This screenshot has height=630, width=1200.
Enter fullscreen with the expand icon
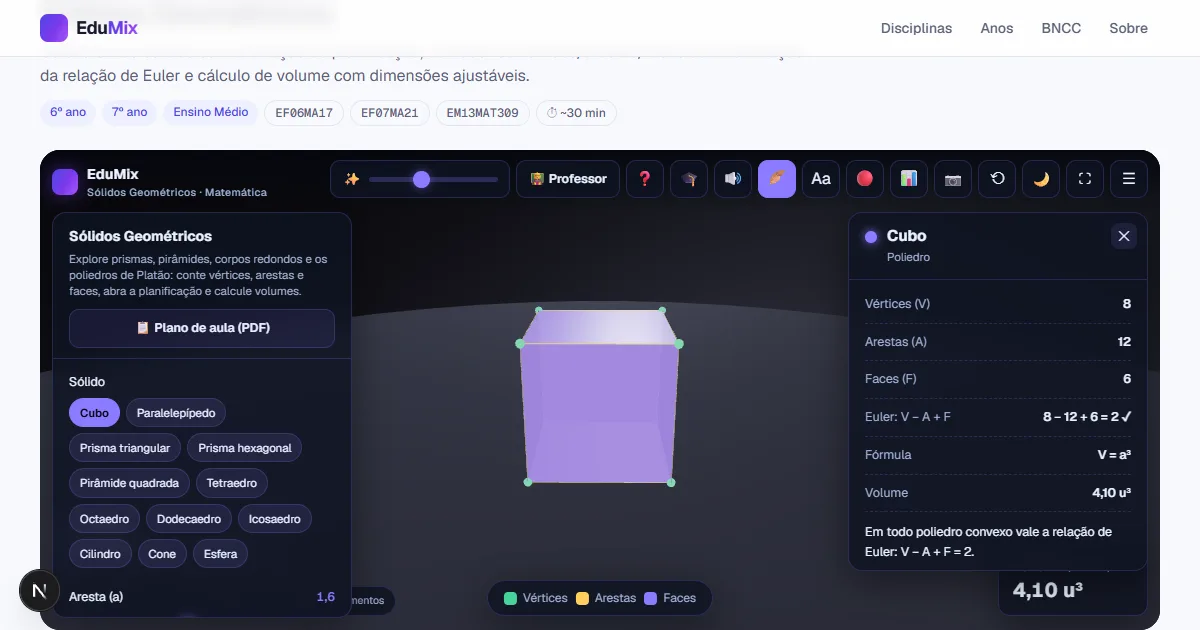(x=1085, y=179)
